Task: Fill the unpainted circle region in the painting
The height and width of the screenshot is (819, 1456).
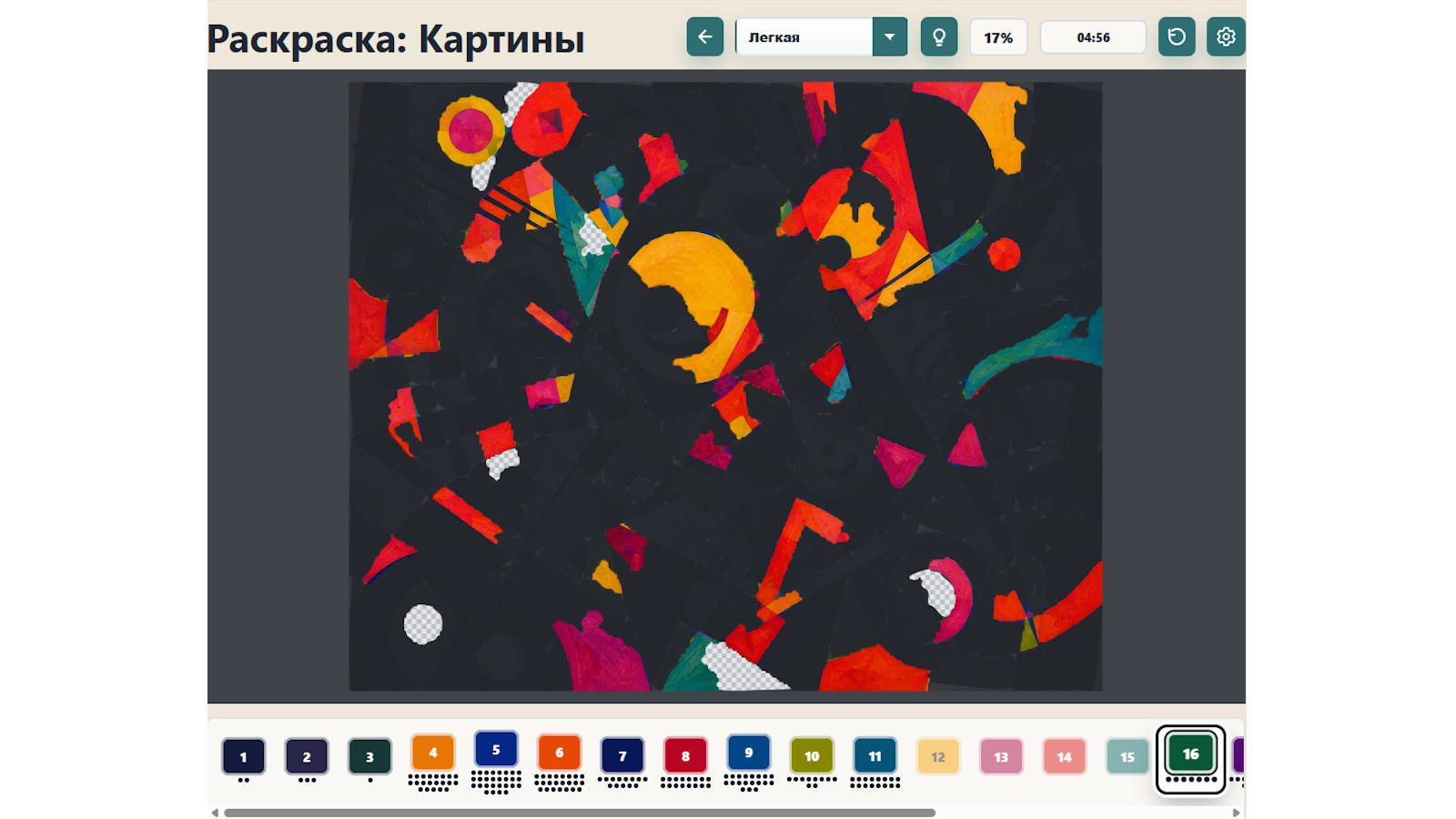Action: (x=423, y=624)
